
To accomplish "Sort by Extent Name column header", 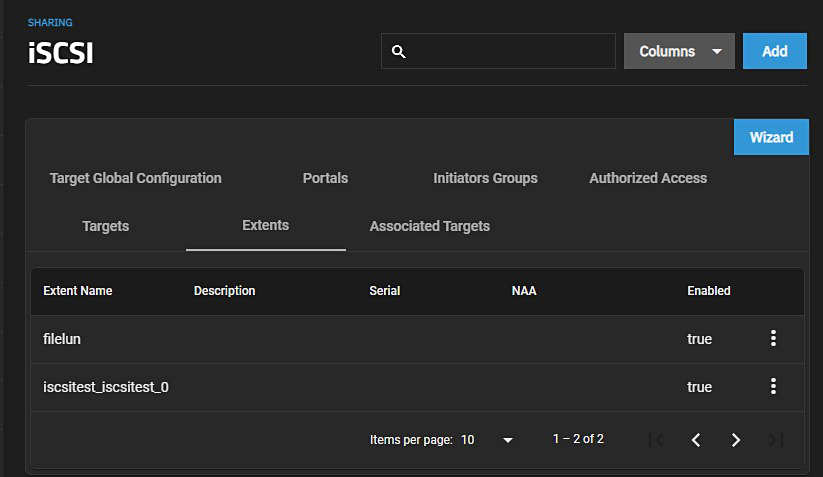I will (x=78, y=291).
